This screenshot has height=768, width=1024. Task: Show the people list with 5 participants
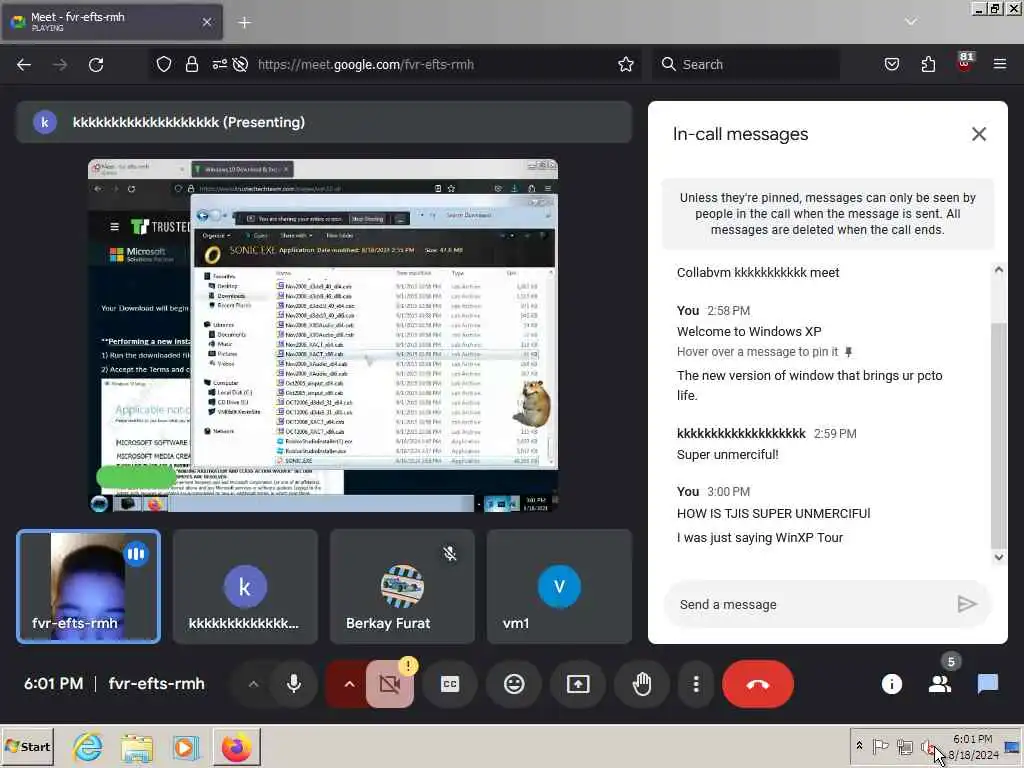tap(940, 684)
